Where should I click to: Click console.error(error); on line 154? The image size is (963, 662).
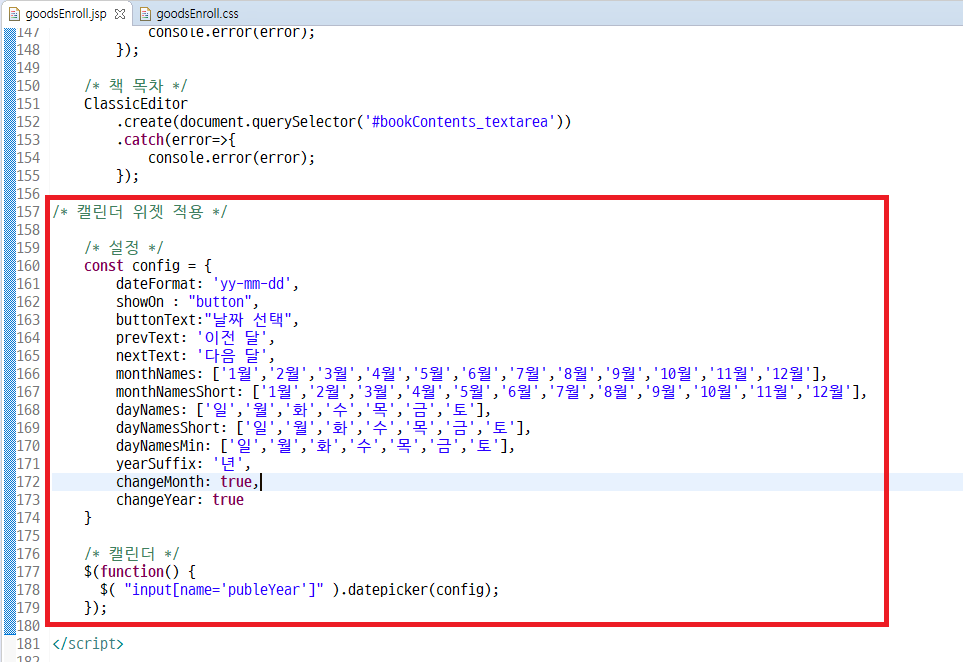click(232, 158)
